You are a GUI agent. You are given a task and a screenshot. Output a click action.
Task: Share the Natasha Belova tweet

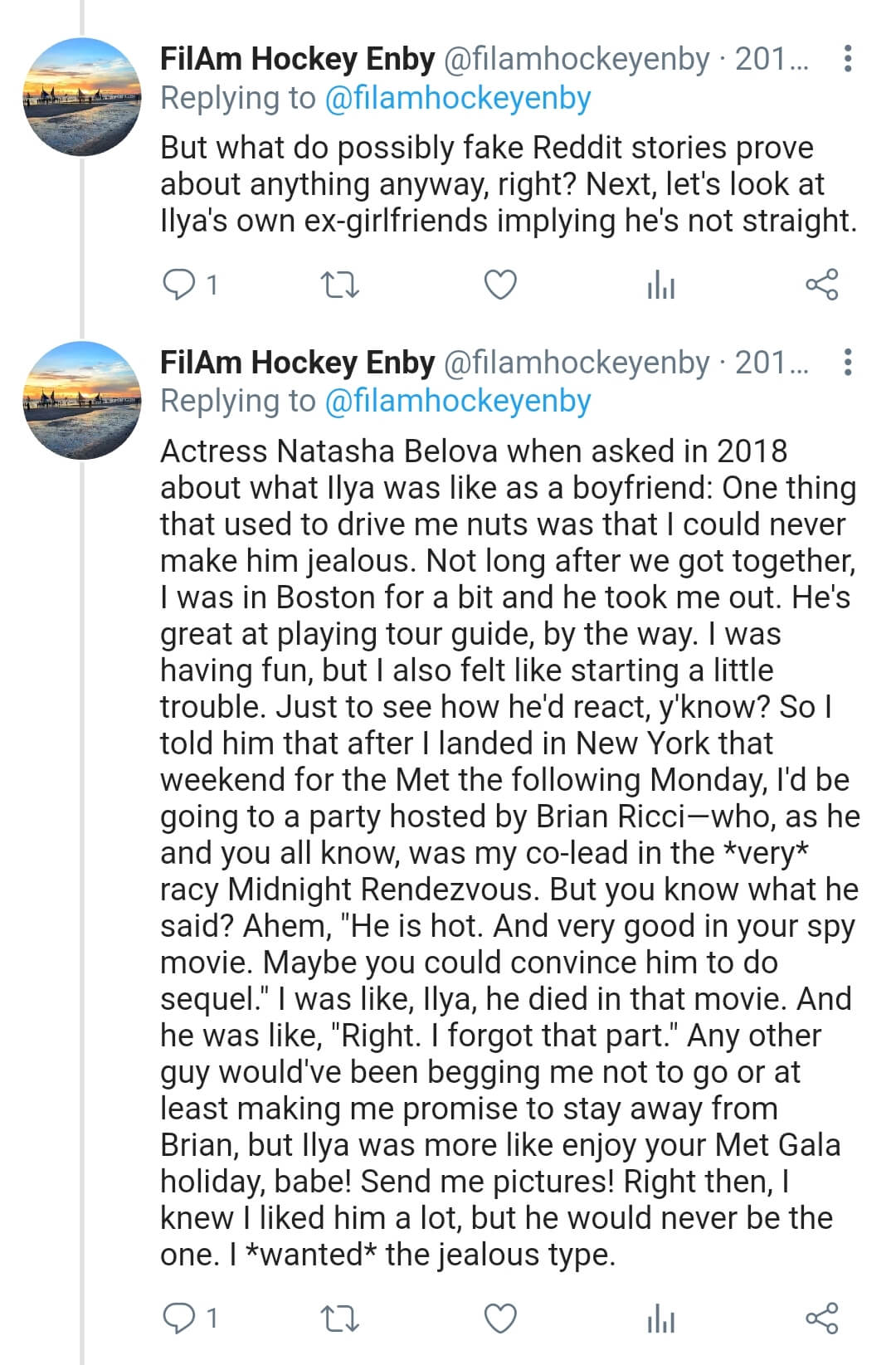pyautogui.click(x=822, y=1318)
